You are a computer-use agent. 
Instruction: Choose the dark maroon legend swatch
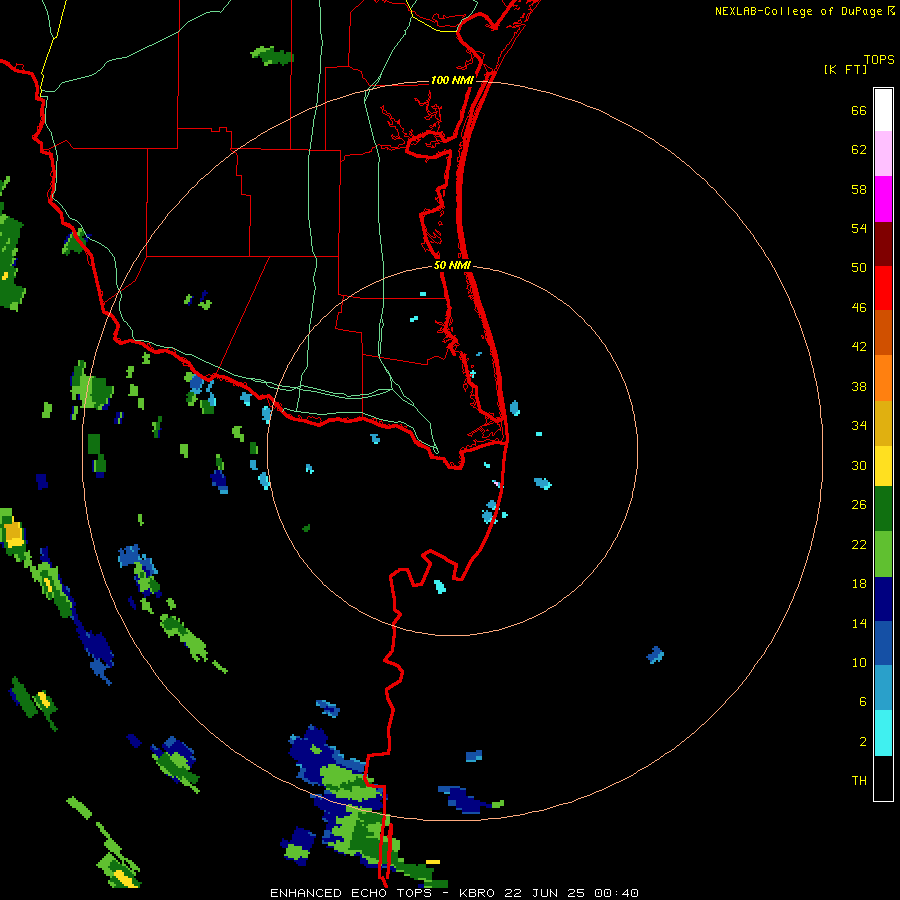[x=883, y=243]
